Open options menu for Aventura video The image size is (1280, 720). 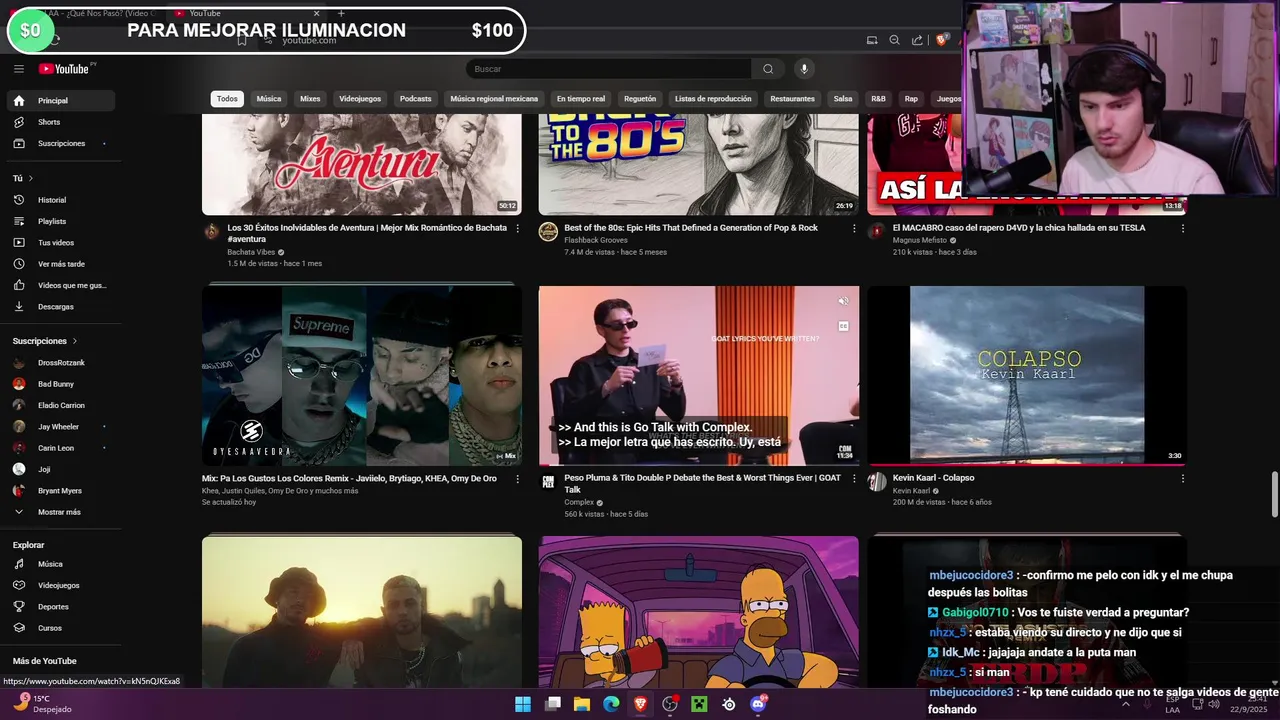click(x=517, y=229)
